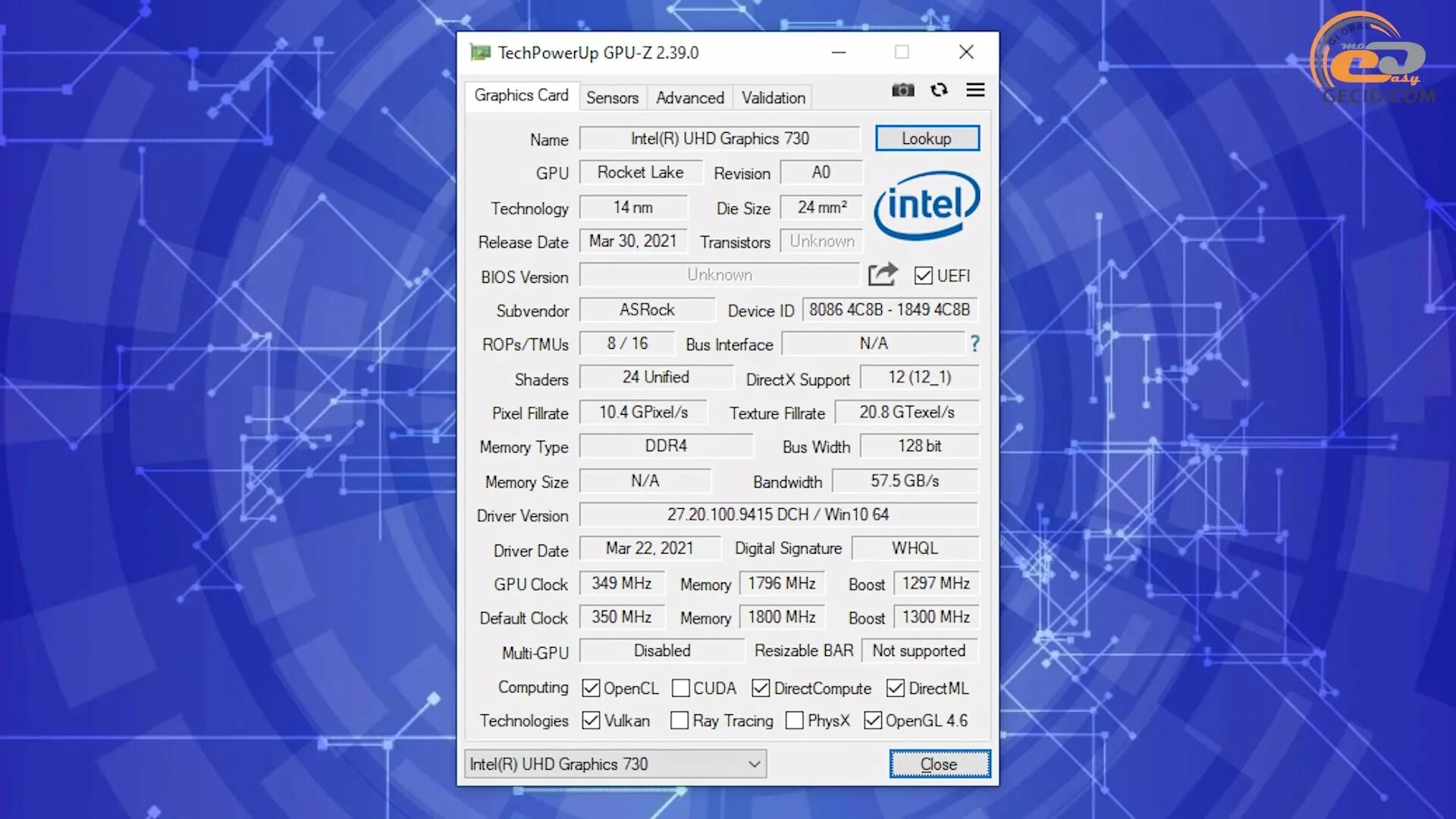
Task: Switch to the Advanced tab
Action: tap(689, 97)
